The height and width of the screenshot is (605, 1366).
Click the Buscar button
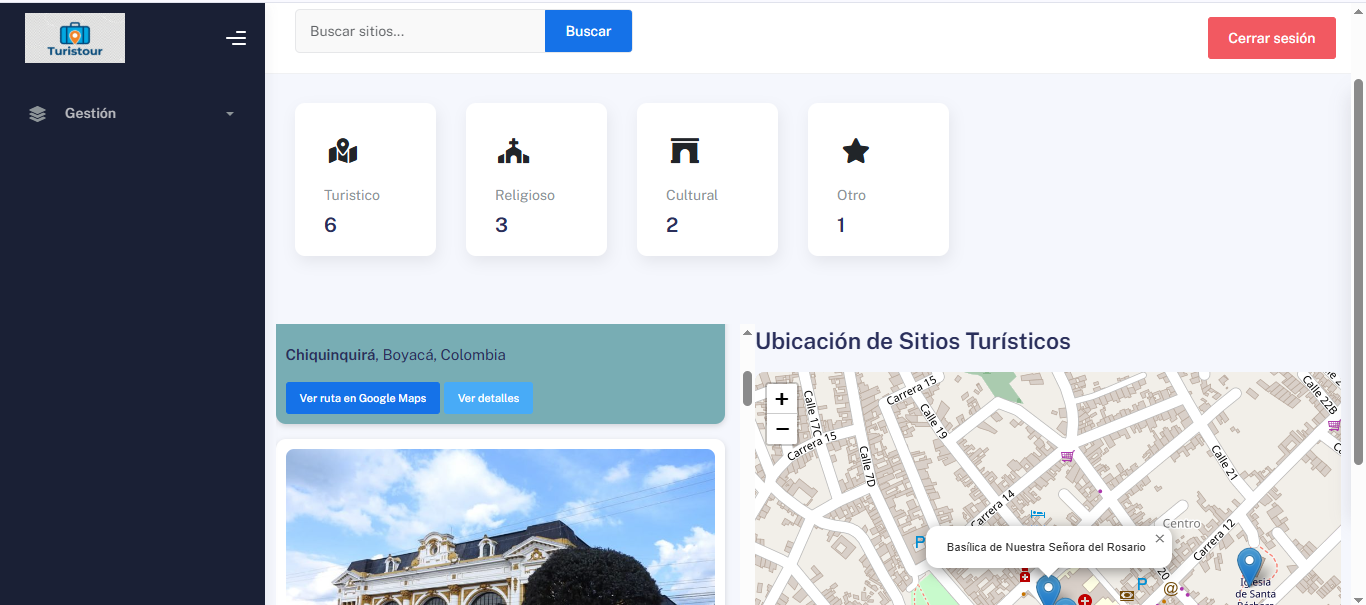coord(588,31)
